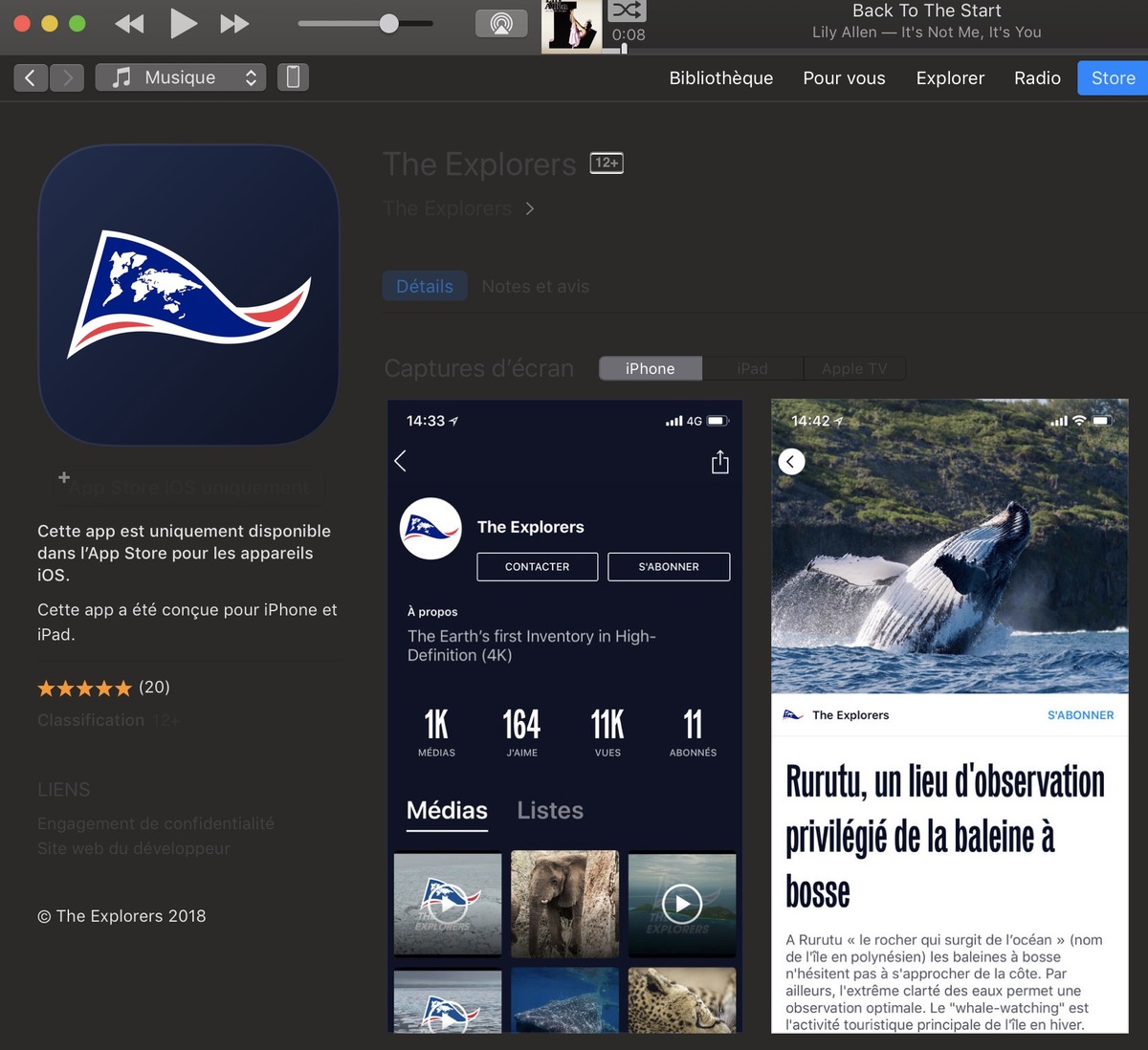Image resolution: width=1148 pixels, height=1050 pixels.
Task: Select the Détails tab
Action: click(425, 286)
